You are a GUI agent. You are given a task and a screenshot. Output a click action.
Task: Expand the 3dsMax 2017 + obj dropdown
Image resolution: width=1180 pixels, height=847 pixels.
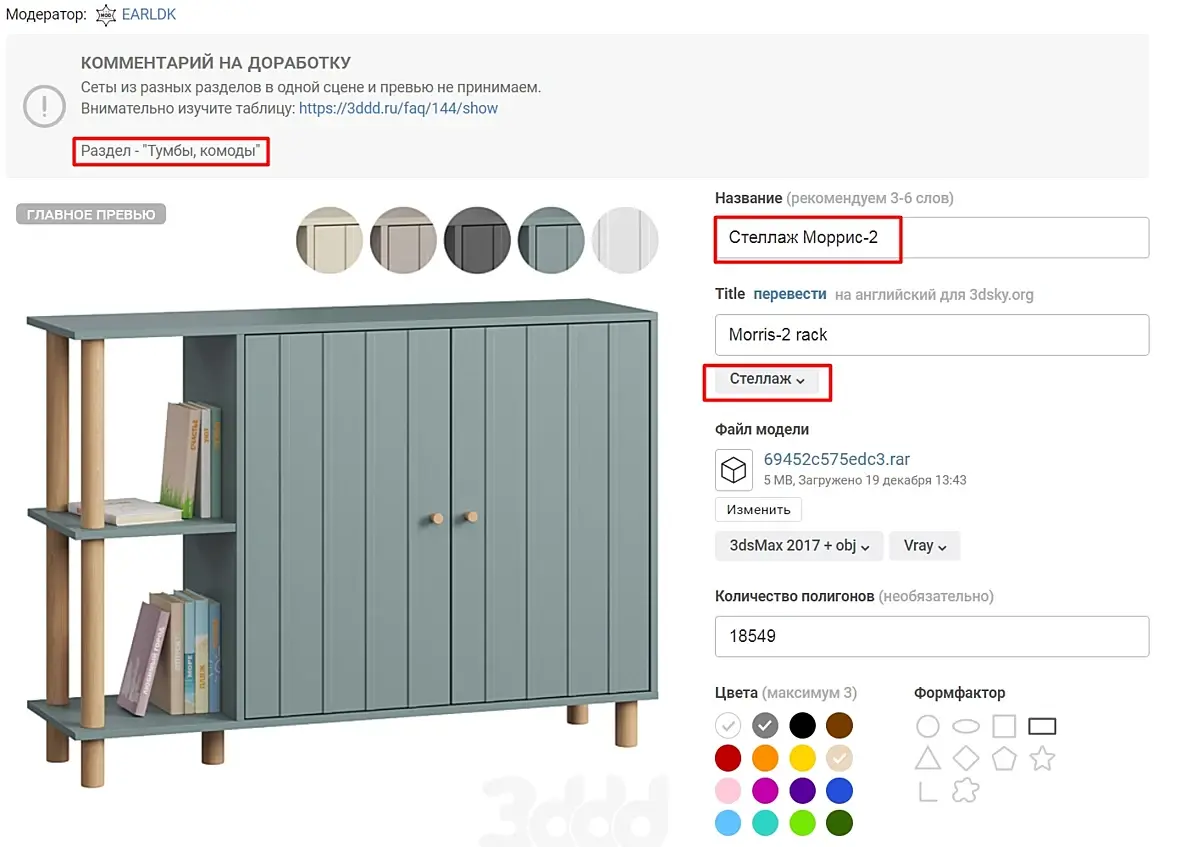coord(799,546)
